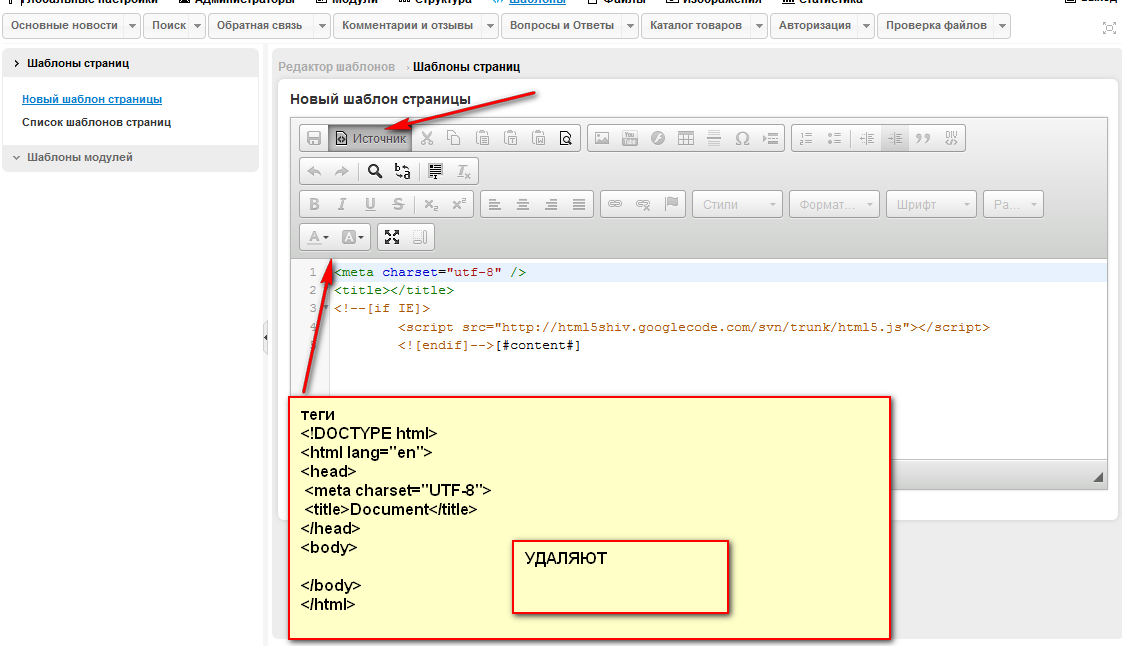Screen dimensions: 1122x646
Task: Open the special character Omega icon
Action: click(742, 138)
